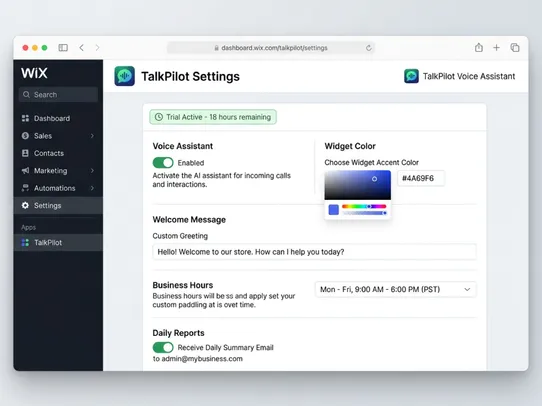Click the TalkPilot Voice Assistant header link
Screen dimensions: 542x406
click(x=460, y=76)
